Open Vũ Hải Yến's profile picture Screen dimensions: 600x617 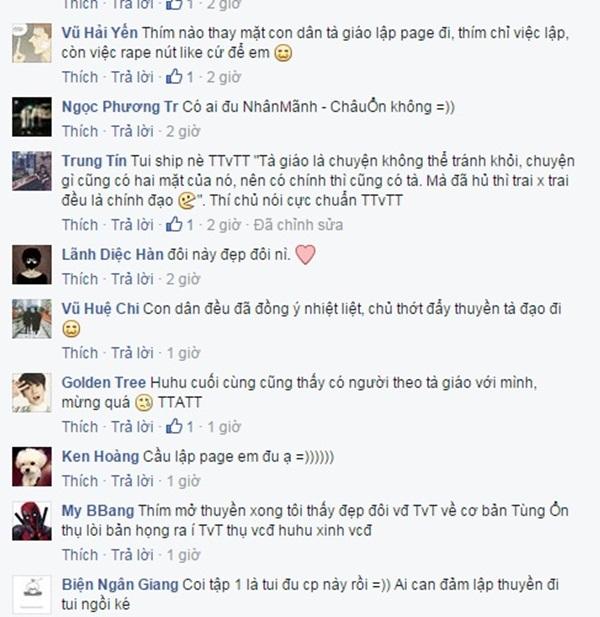[x=32, y=43]
